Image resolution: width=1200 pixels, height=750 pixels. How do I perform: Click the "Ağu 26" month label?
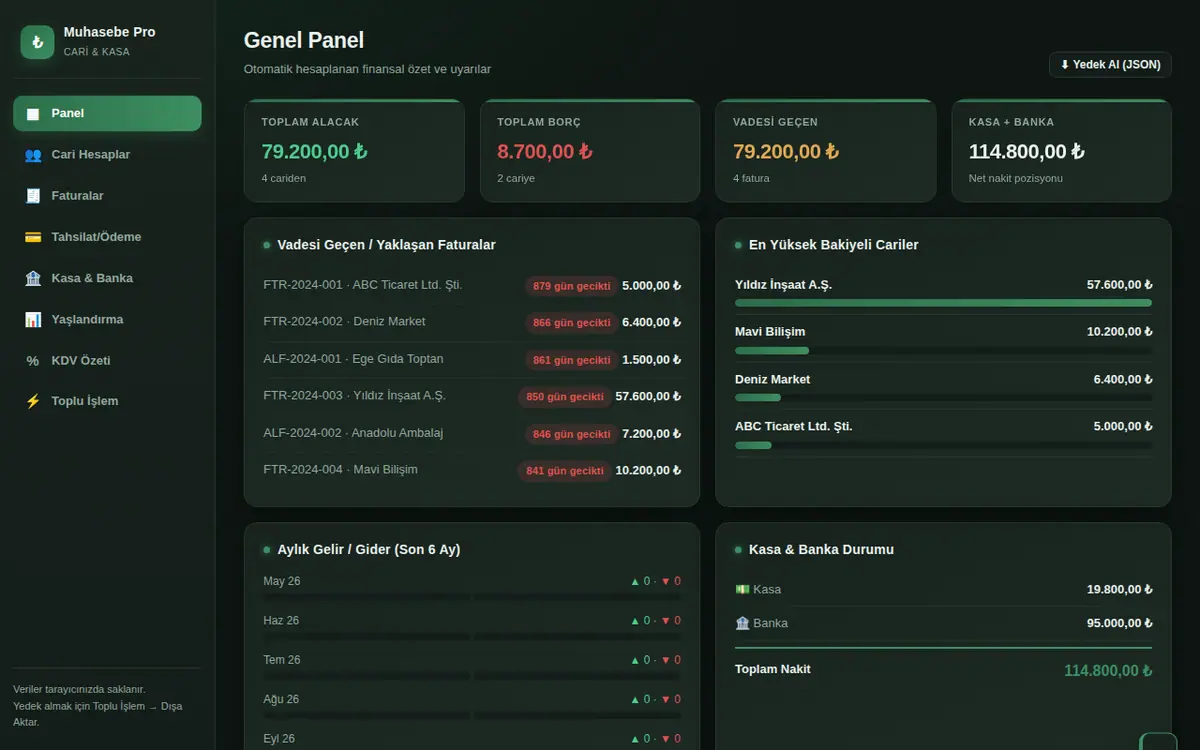click(x=281, y=699)
